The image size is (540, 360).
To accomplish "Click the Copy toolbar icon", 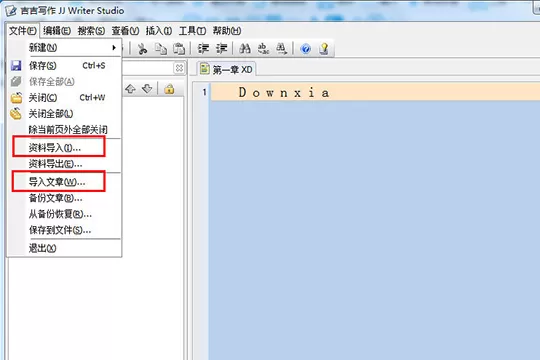I will point(160,49).
